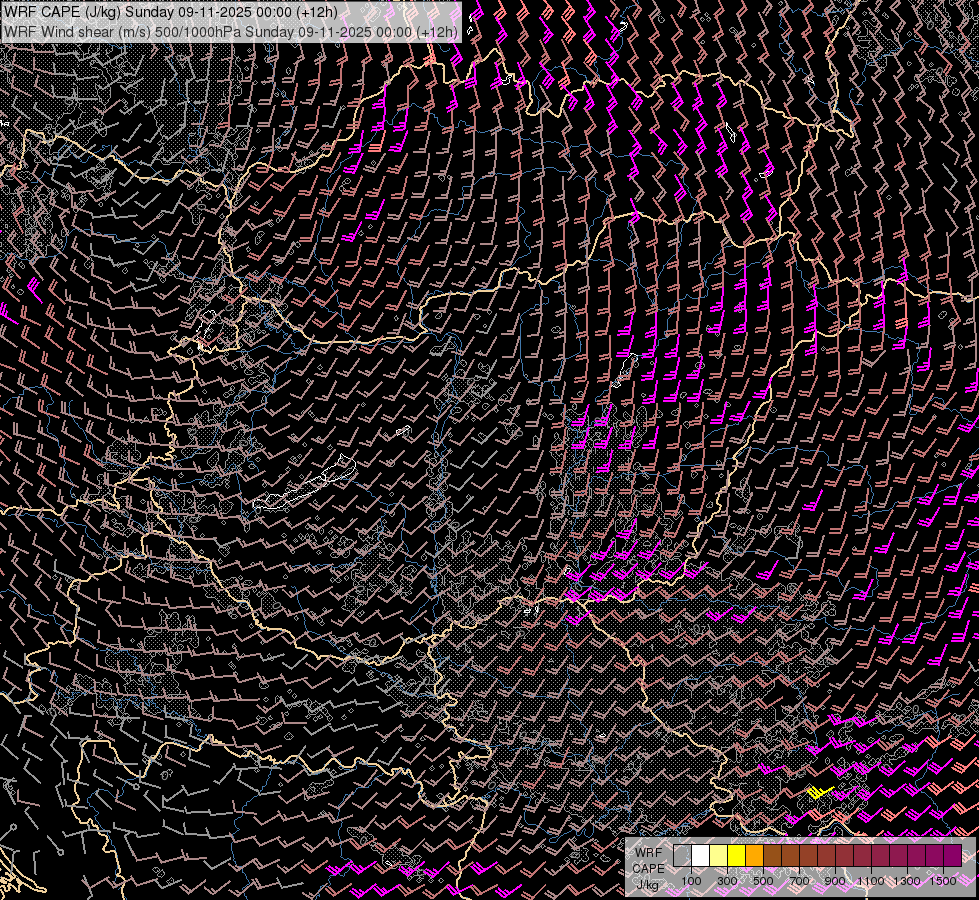Click the pale yellow CAPE legend swatch
The height and width of the screenshot is (900, 979).
tap(719, 855)
